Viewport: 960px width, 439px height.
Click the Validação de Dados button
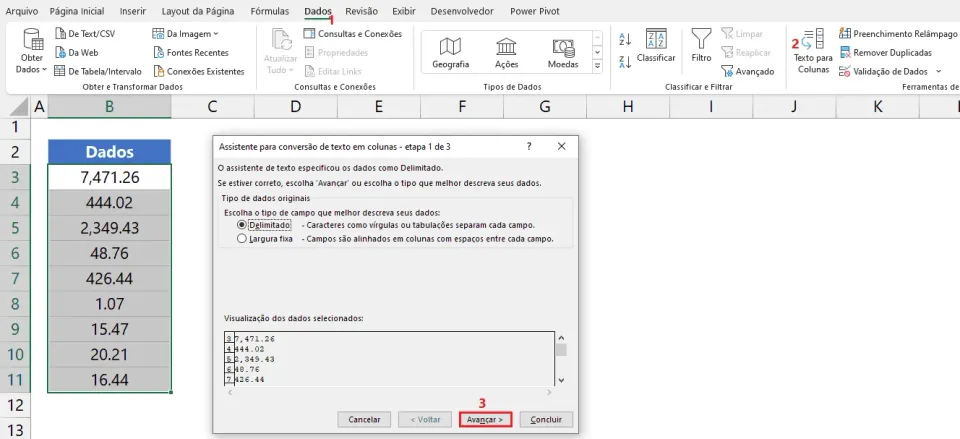click(x=885, y=72)
